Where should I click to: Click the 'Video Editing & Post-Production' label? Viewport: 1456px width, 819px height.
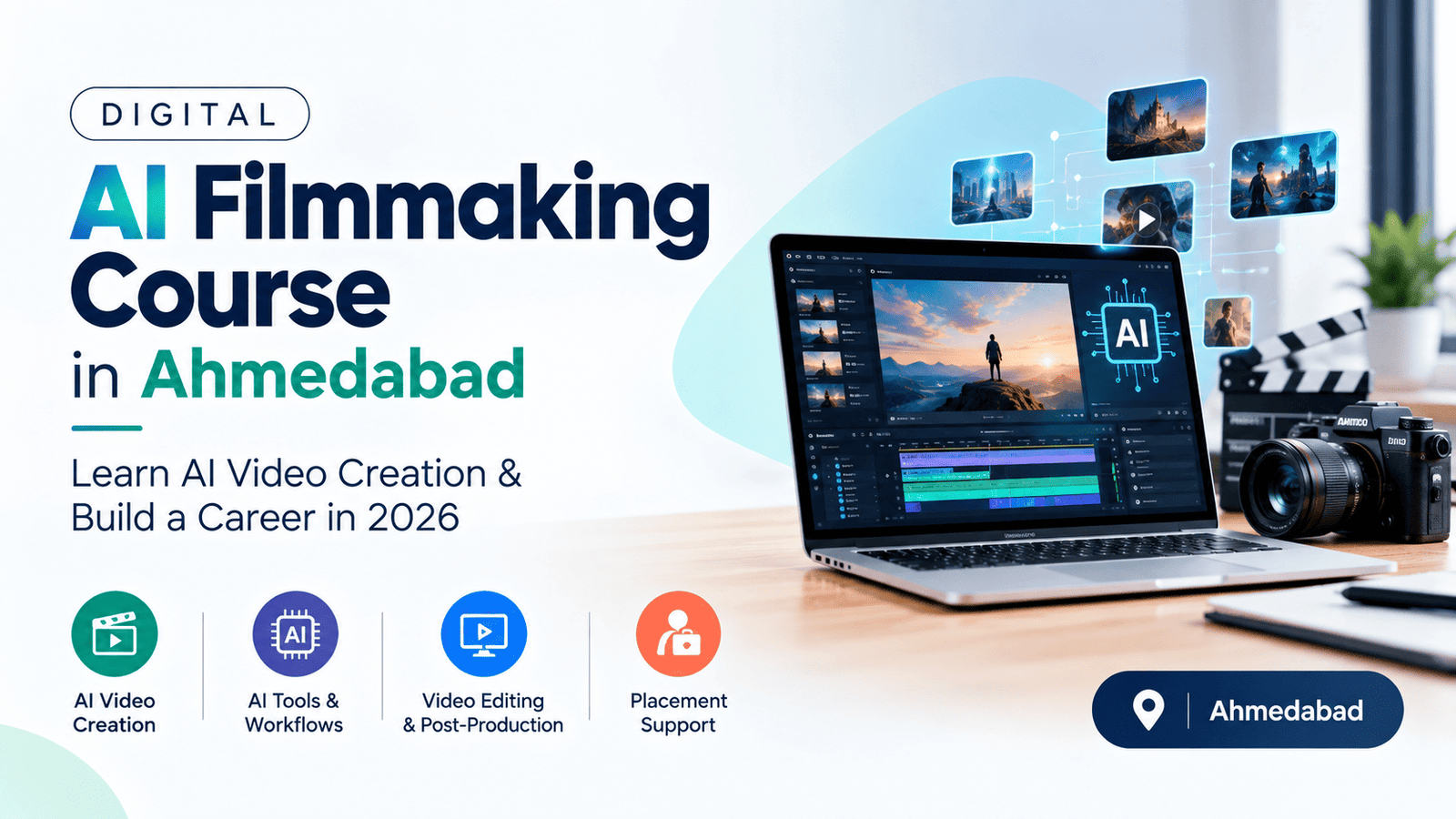(483, 713)
